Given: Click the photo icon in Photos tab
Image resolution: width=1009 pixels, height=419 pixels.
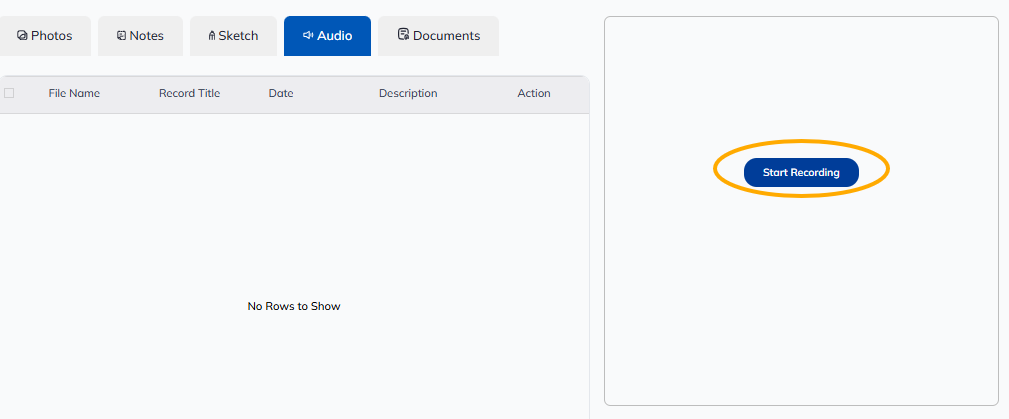Looking at the screenshot, I should 22,36.
